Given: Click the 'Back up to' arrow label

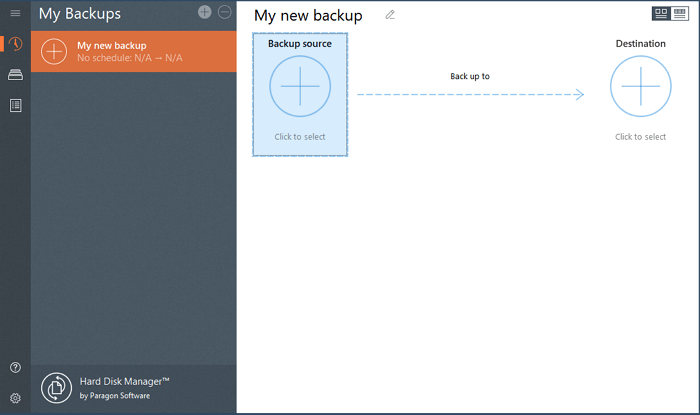Looking at the screenshot, I should coord(470,76).
